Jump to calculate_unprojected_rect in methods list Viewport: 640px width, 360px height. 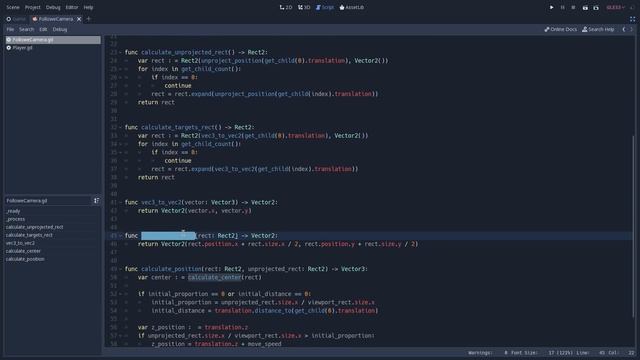click(35, 227)
